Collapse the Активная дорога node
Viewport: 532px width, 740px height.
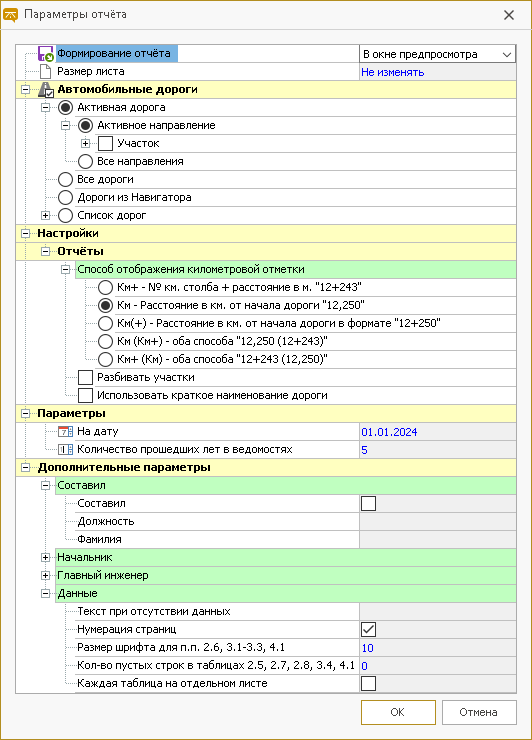point(45,108)
